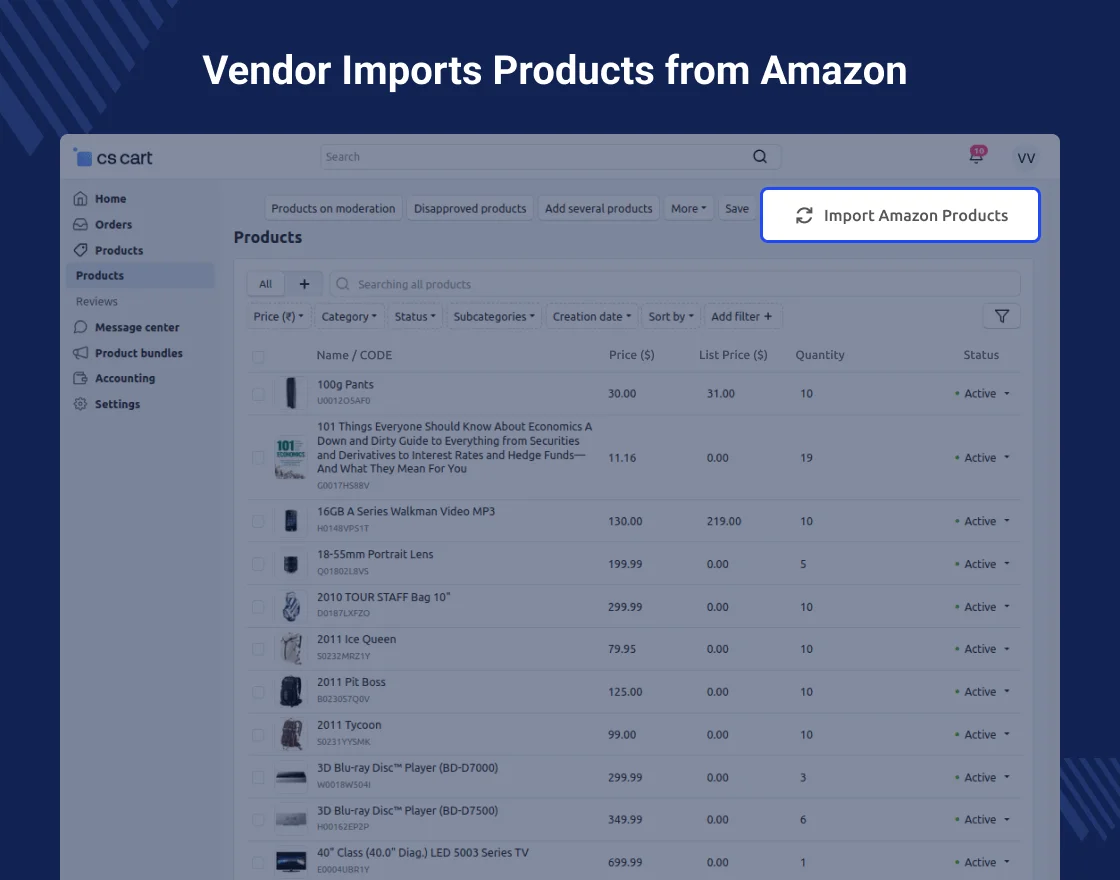1120x880 pixels.
Task: Open the Sort by dropdown
Action: point(670,317)
